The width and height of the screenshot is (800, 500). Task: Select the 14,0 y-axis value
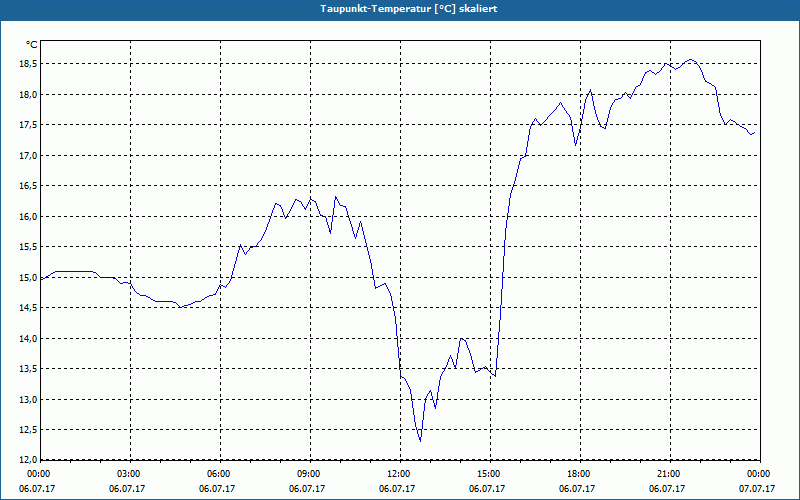(28, 338)
